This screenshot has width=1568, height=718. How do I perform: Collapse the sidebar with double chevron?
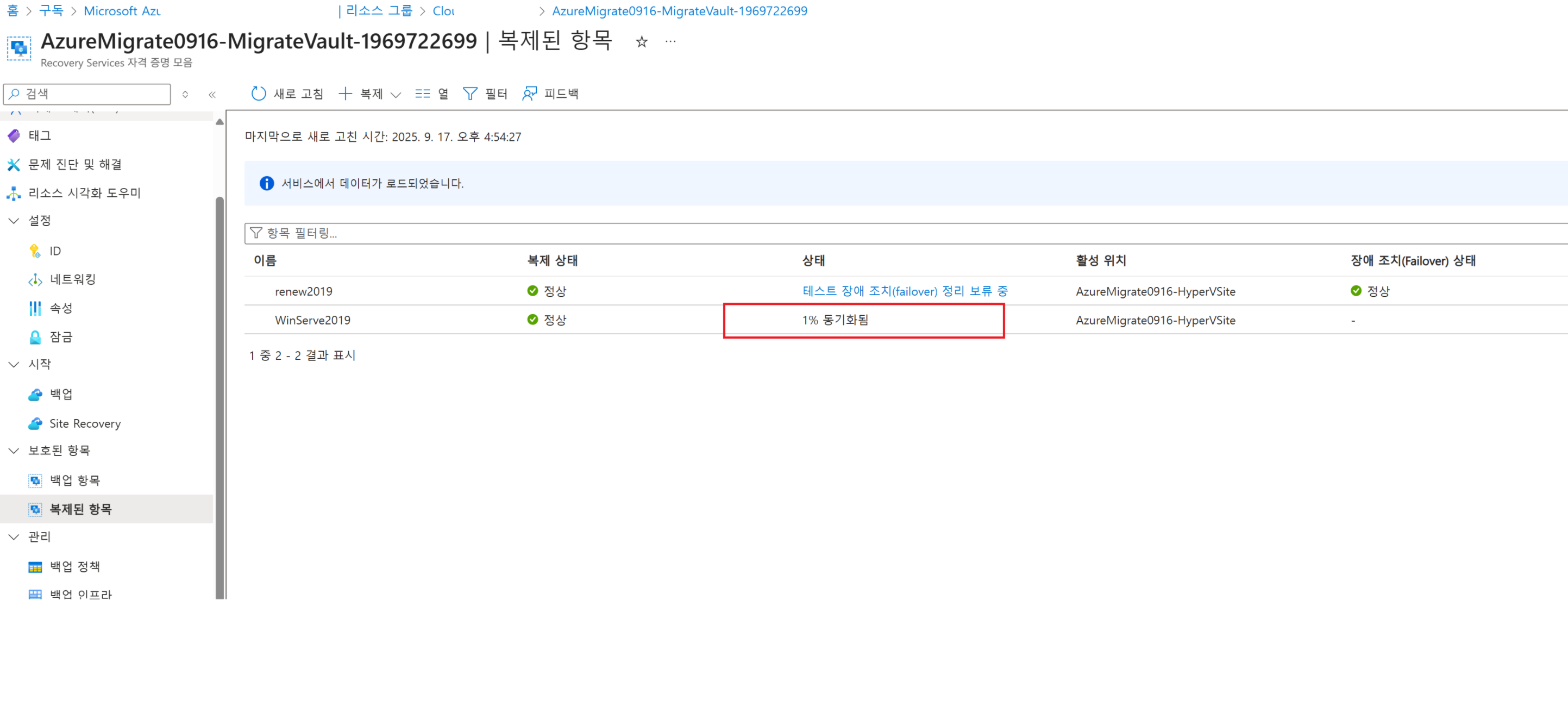(212, 95)
